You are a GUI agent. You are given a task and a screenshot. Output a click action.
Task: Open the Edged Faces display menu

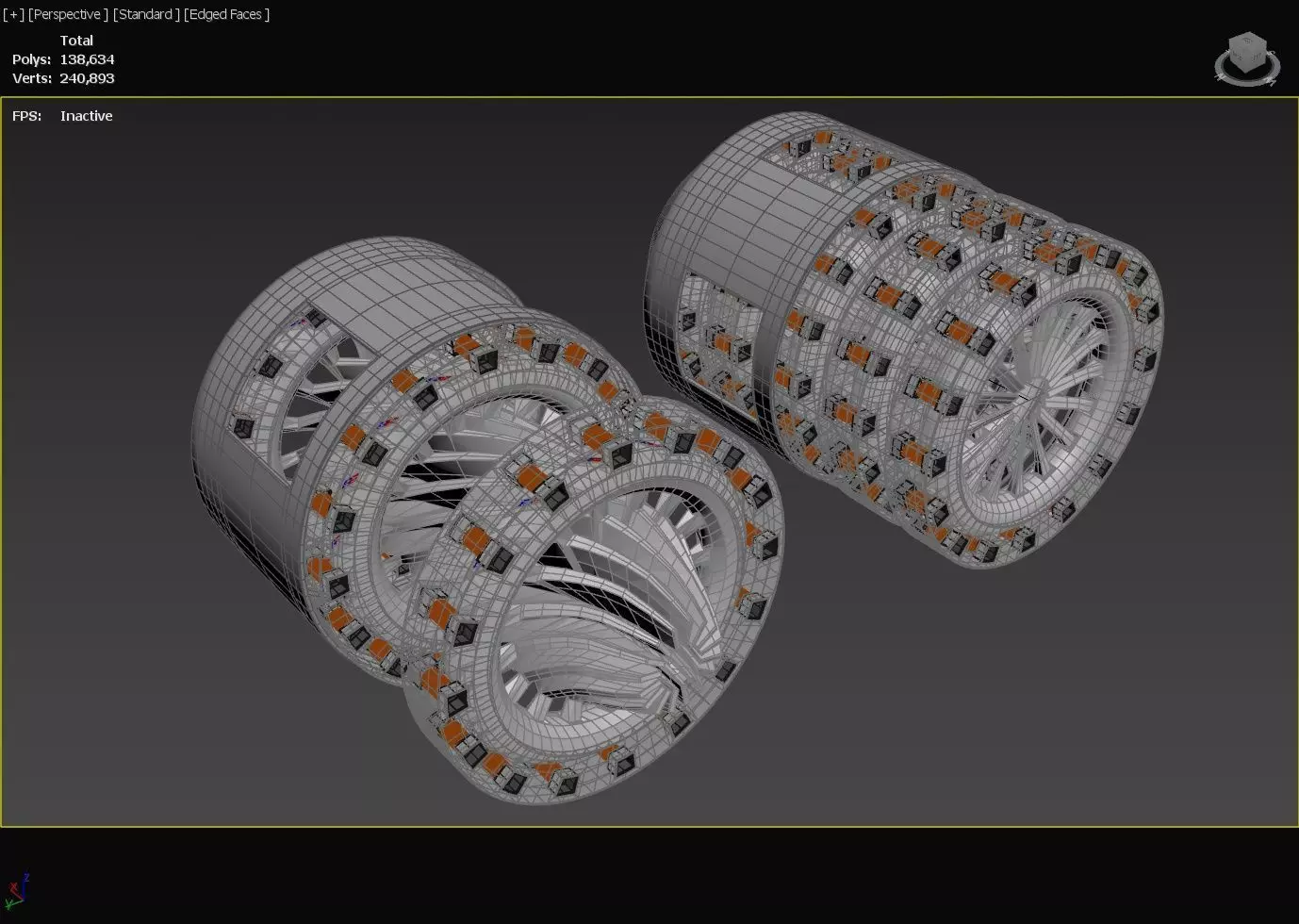(227, 14)
